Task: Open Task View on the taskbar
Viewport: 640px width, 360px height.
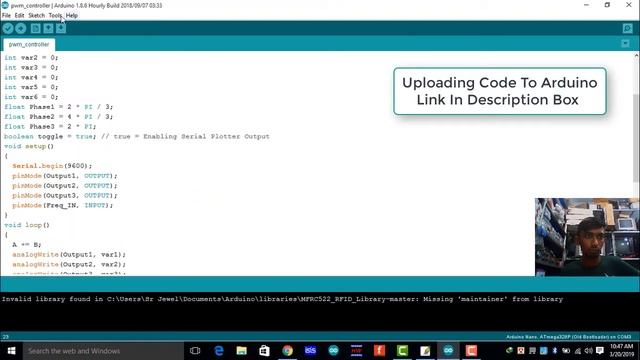Action: coord(195,351)
